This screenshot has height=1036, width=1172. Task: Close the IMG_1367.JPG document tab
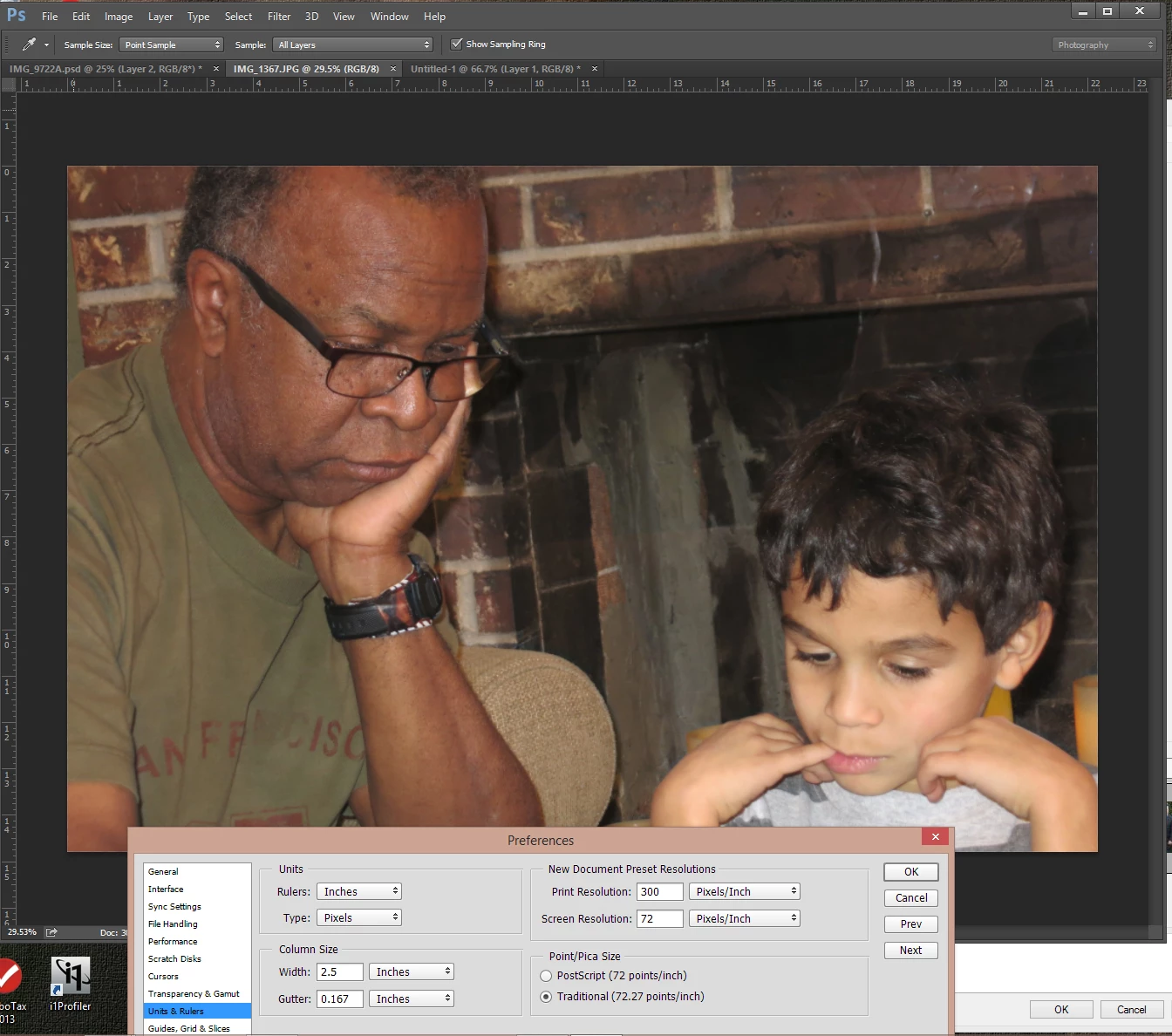tap(393, 69)
